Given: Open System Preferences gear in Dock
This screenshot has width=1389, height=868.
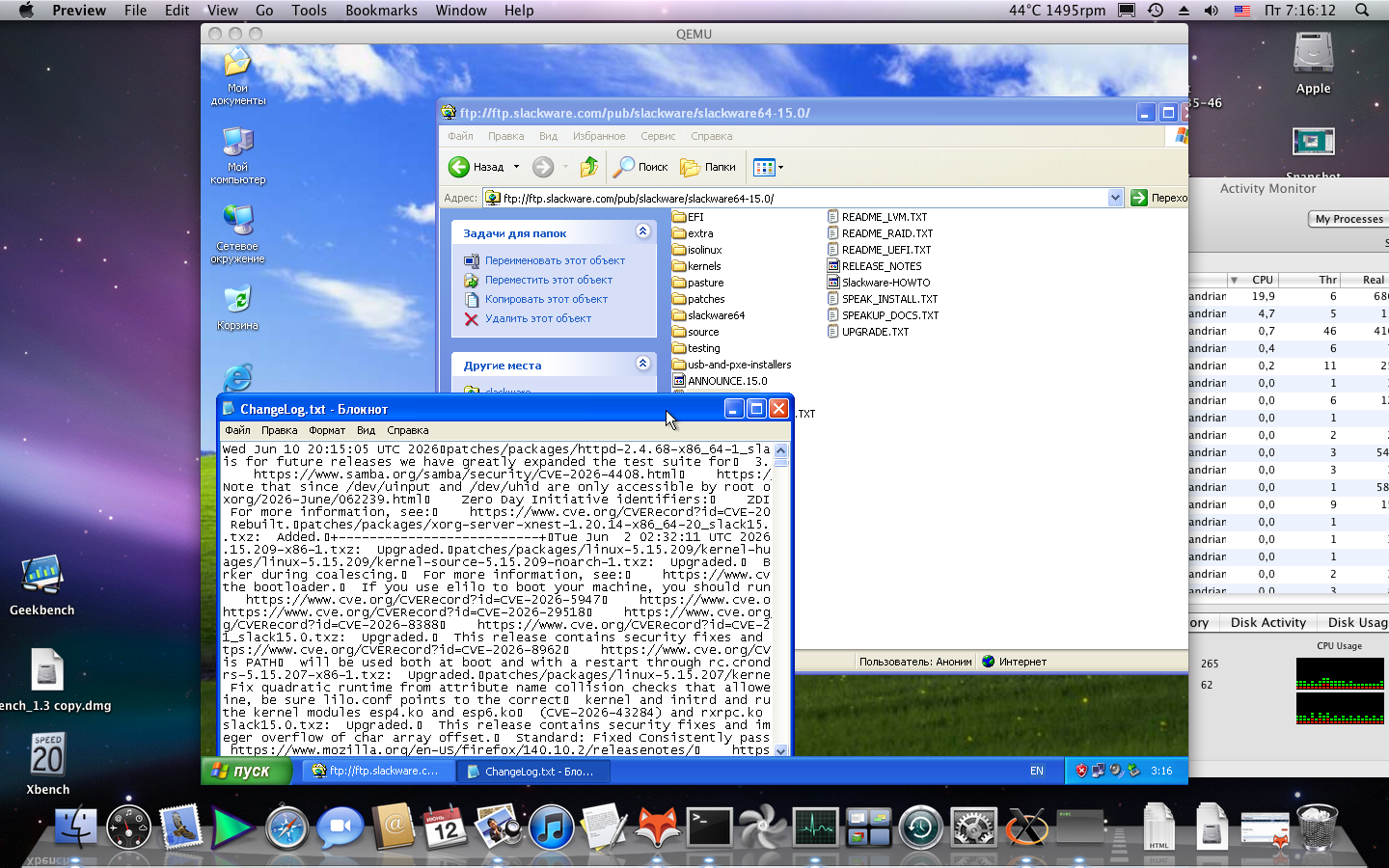Looking at the screenshot, I should click(x=973, y=827).
